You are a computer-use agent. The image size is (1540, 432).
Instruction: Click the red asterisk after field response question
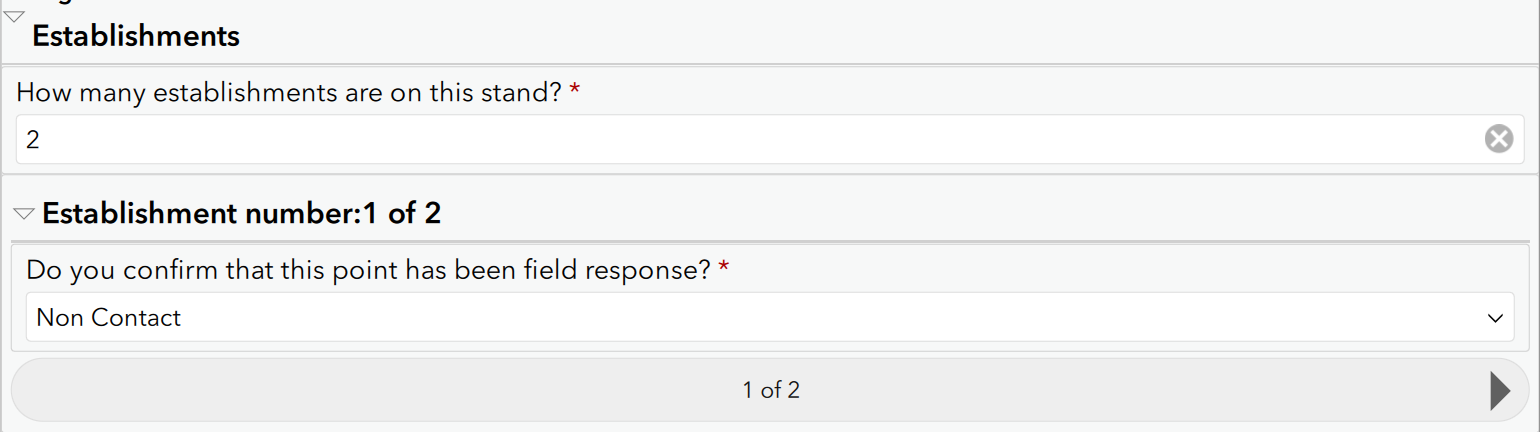click(x=724, y=269)
